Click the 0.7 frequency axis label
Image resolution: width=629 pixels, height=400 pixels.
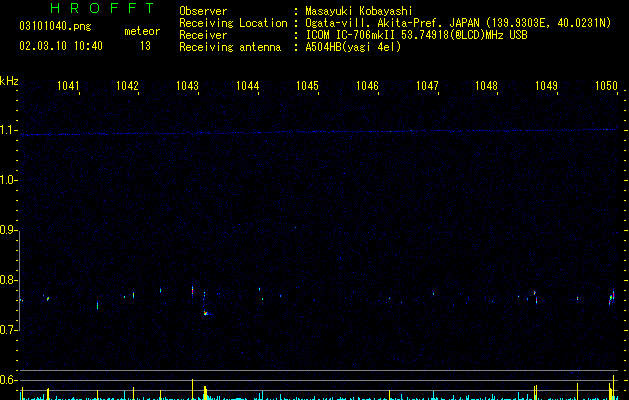(8, 330)
